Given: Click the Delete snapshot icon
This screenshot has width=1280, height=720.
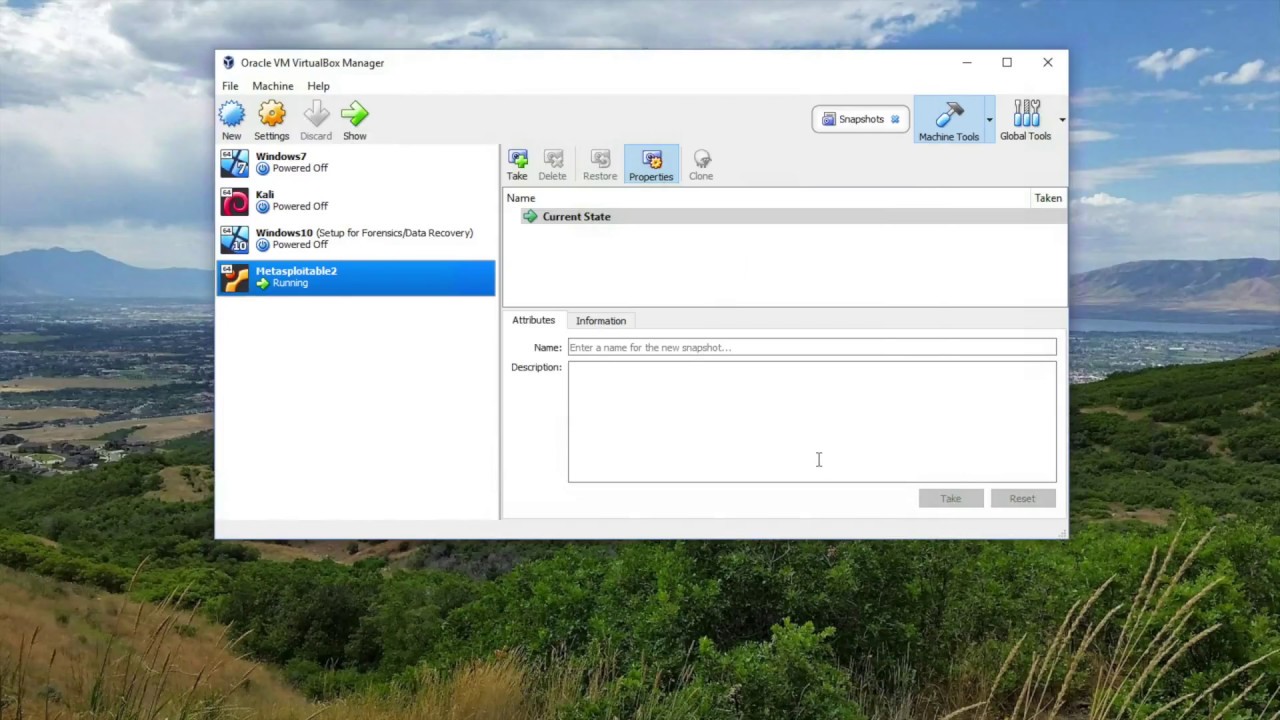Looking at the screenshot, I should [x=553, y=159].
